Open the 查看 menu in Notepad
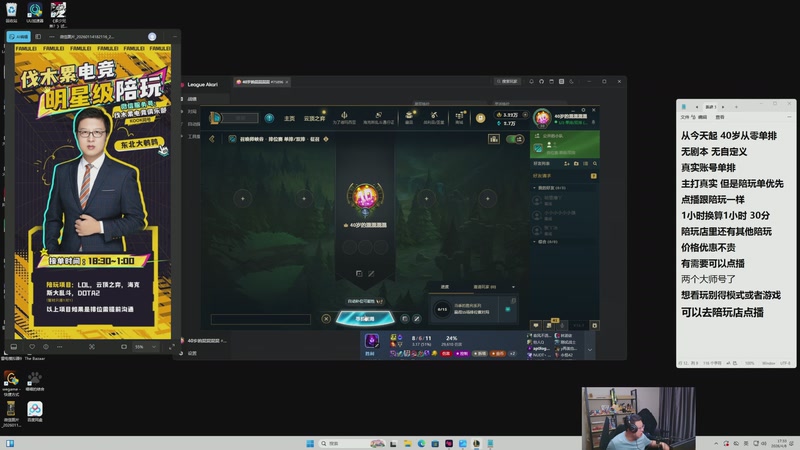The width and height of the screenshot is (800, 450). [720, 117]
